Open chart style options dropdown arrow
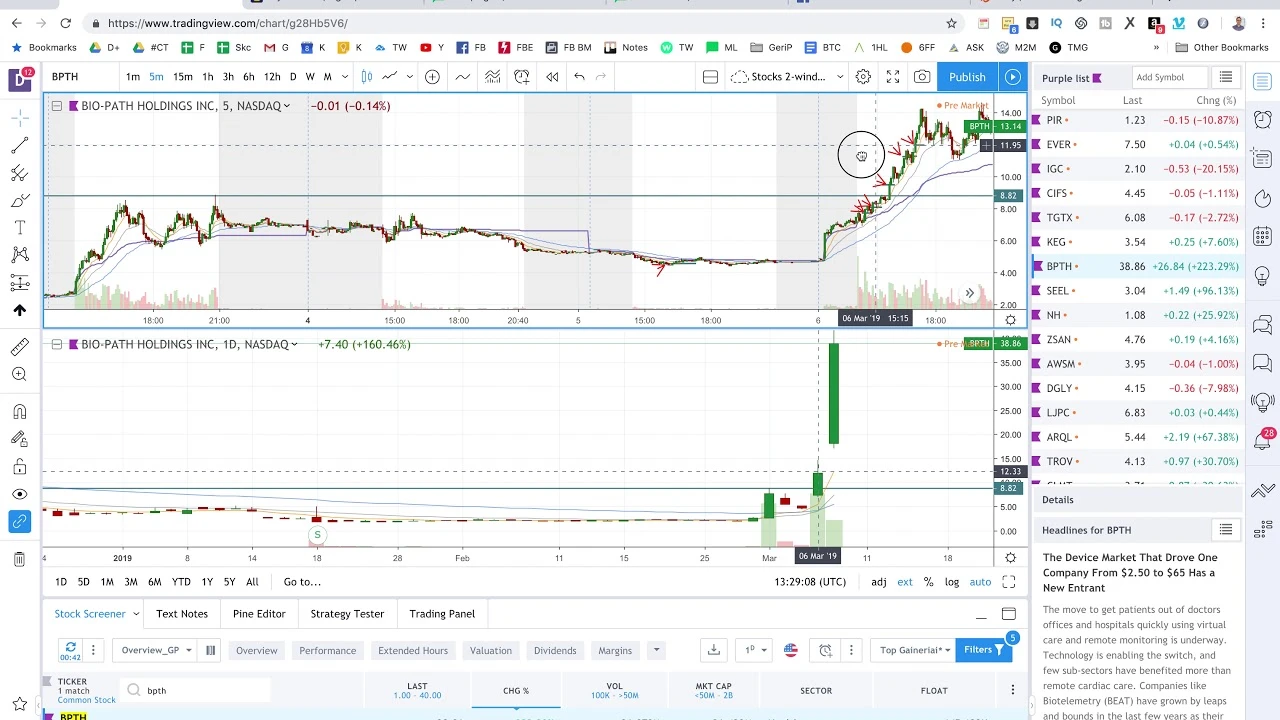The image size is (1280, 720). 412,77
